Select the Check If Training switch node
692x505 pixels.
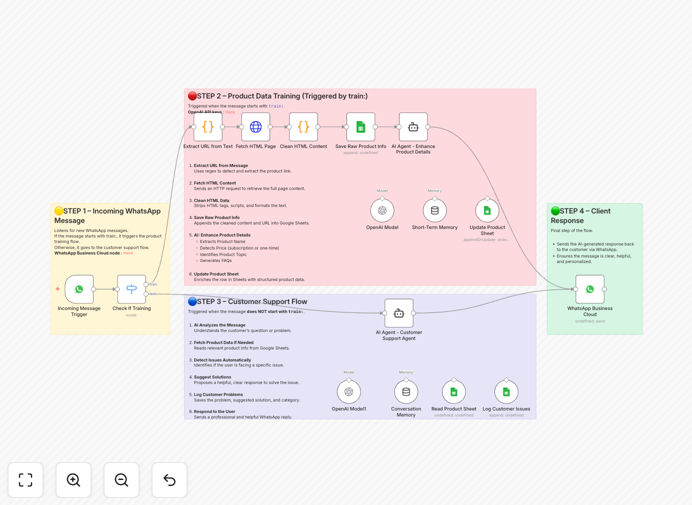(132, 289)
